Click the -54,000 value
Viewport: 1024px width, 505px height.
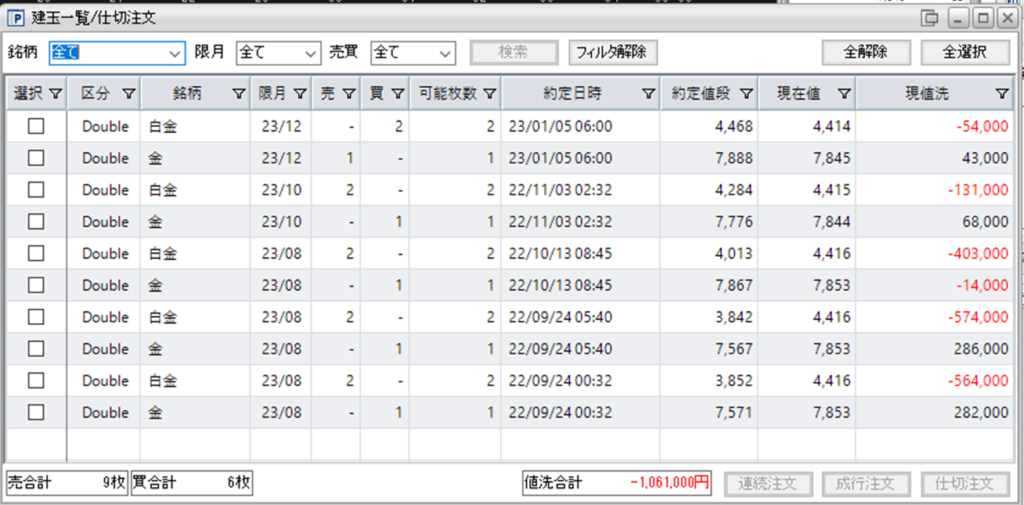coord(982,127)
